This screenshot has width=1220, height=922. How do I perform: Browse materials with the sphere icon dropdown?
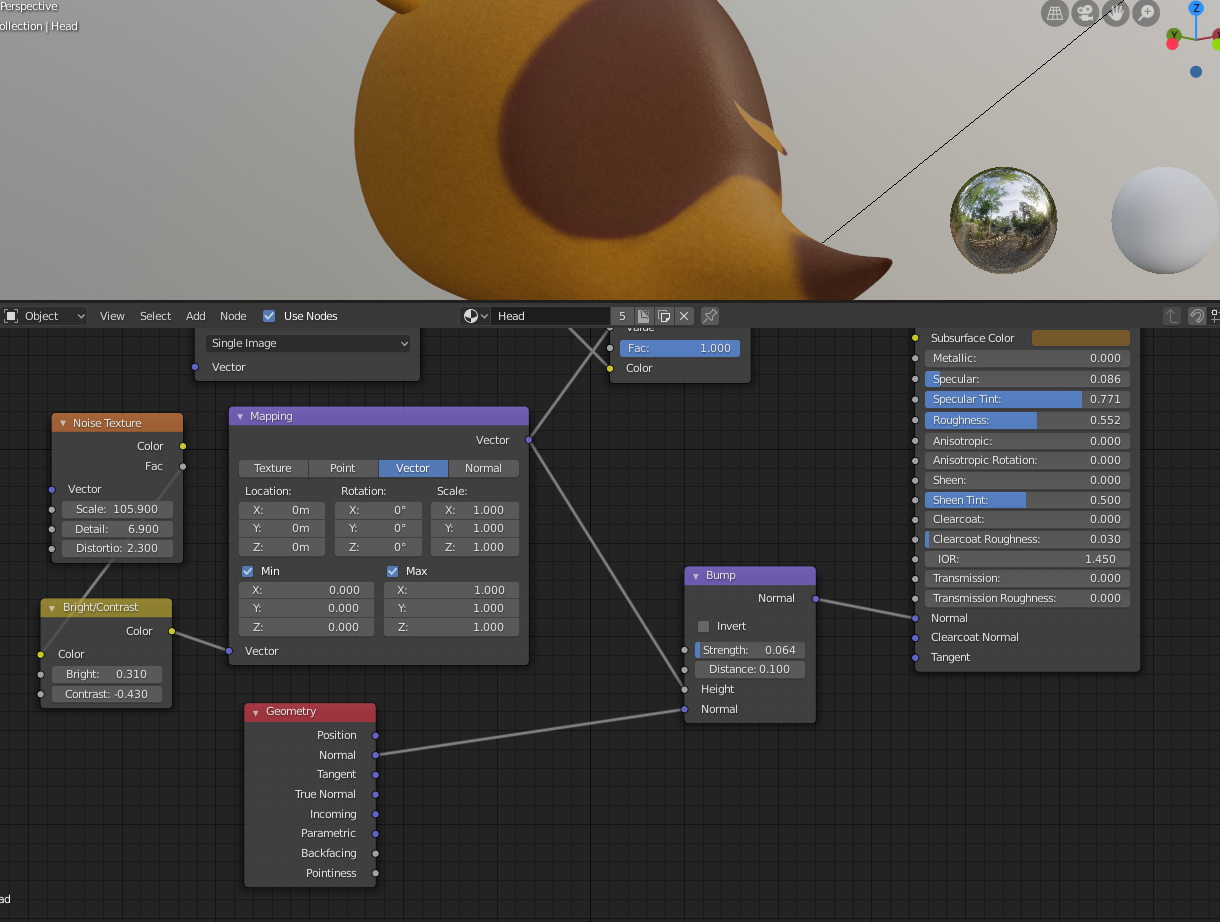476,316
